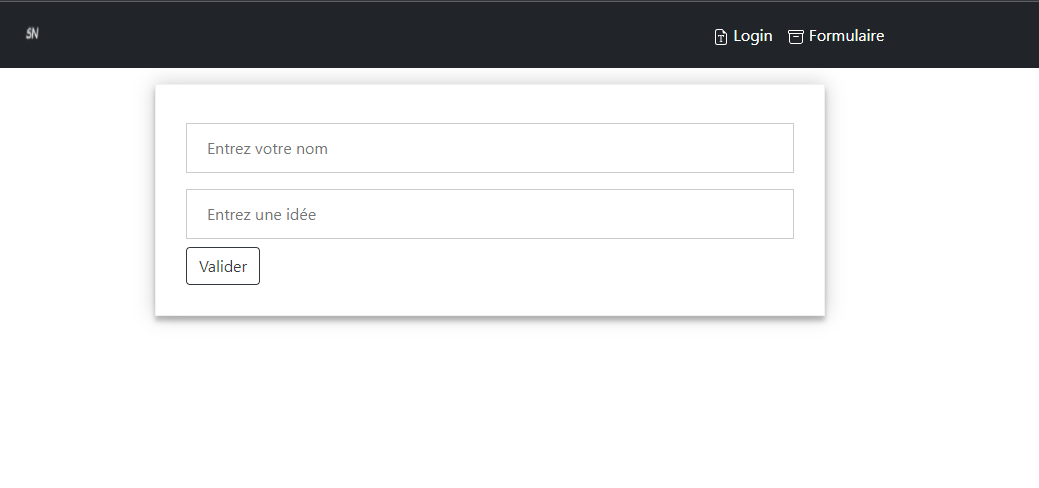Click the empty dark navbar between logo and Login
Viewport: 1039px width, 488px height.
click(371, 34)
